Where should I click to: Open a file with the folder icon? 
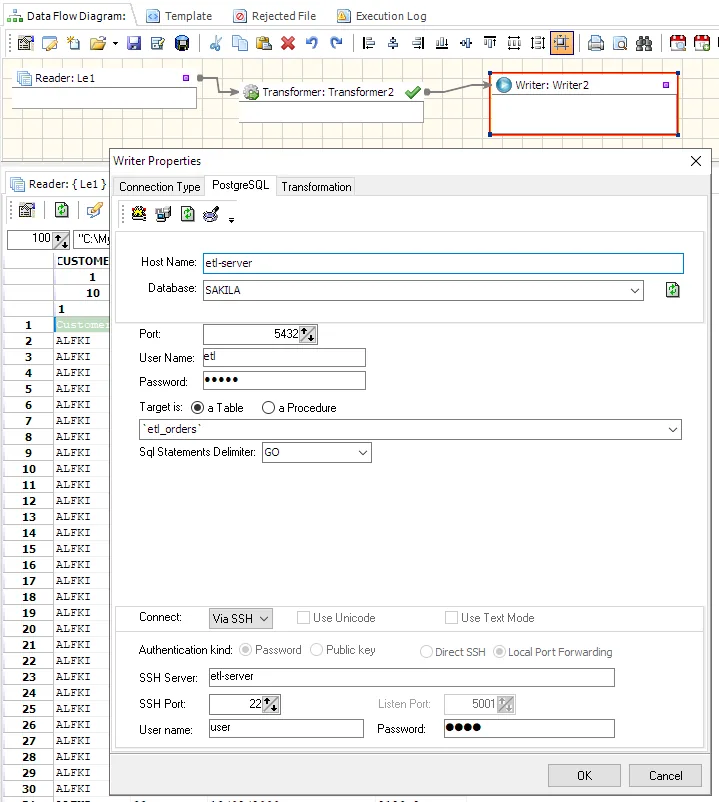point(98,43)
